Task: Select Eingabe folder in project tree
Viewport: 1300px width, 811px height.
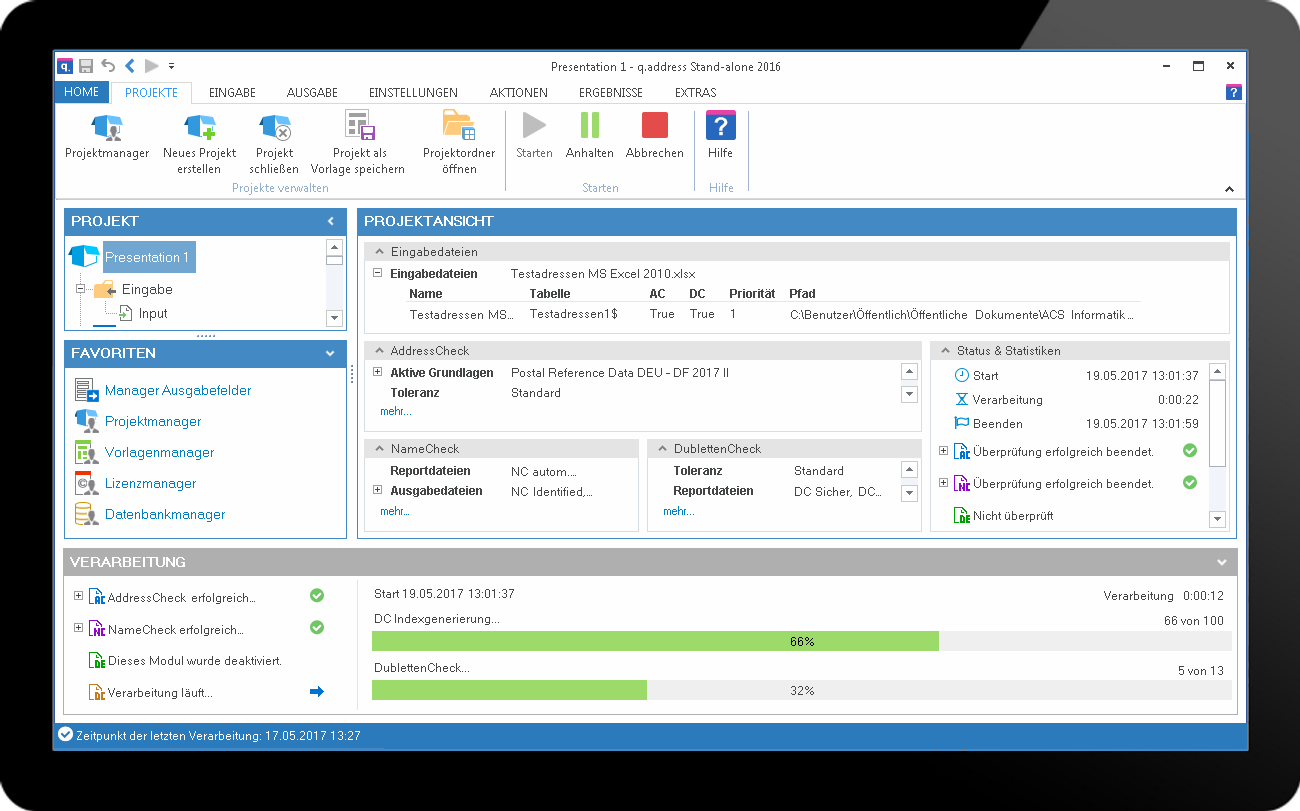Action: click(147, 290)
